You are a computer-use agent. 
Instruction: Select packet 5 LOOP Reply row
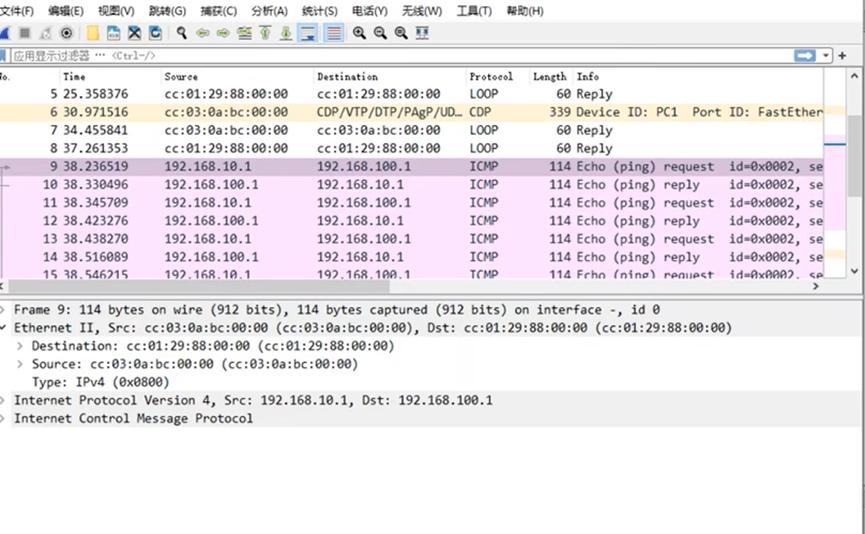(x=412, y=94)
